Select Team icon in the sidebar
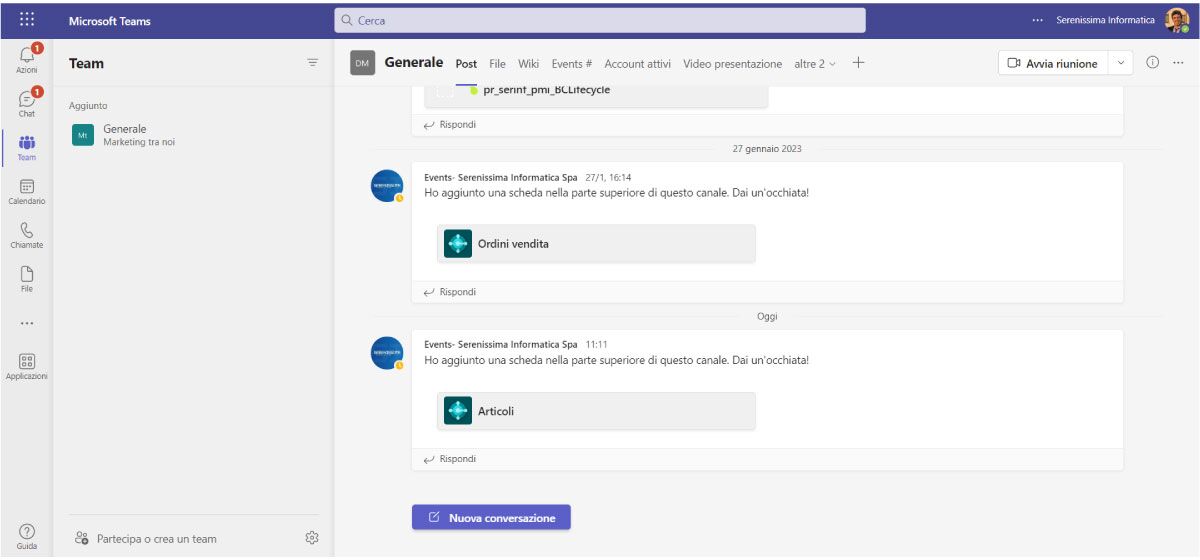Screen dimensions: 1200x560 (x=27, y=147)
